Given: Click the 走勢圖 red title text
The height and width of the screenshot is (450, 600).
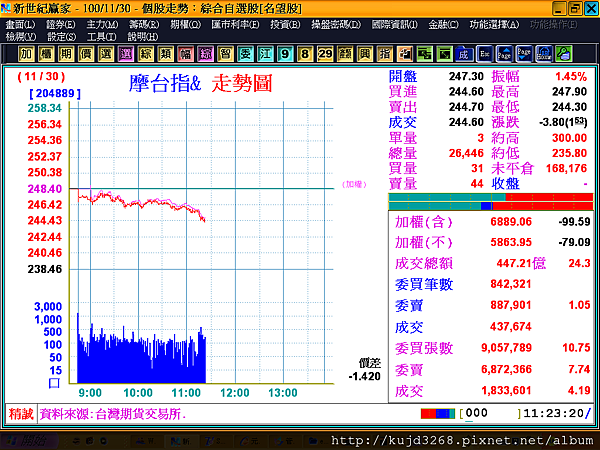Looking at the screenshot, I should pos(242,83).
